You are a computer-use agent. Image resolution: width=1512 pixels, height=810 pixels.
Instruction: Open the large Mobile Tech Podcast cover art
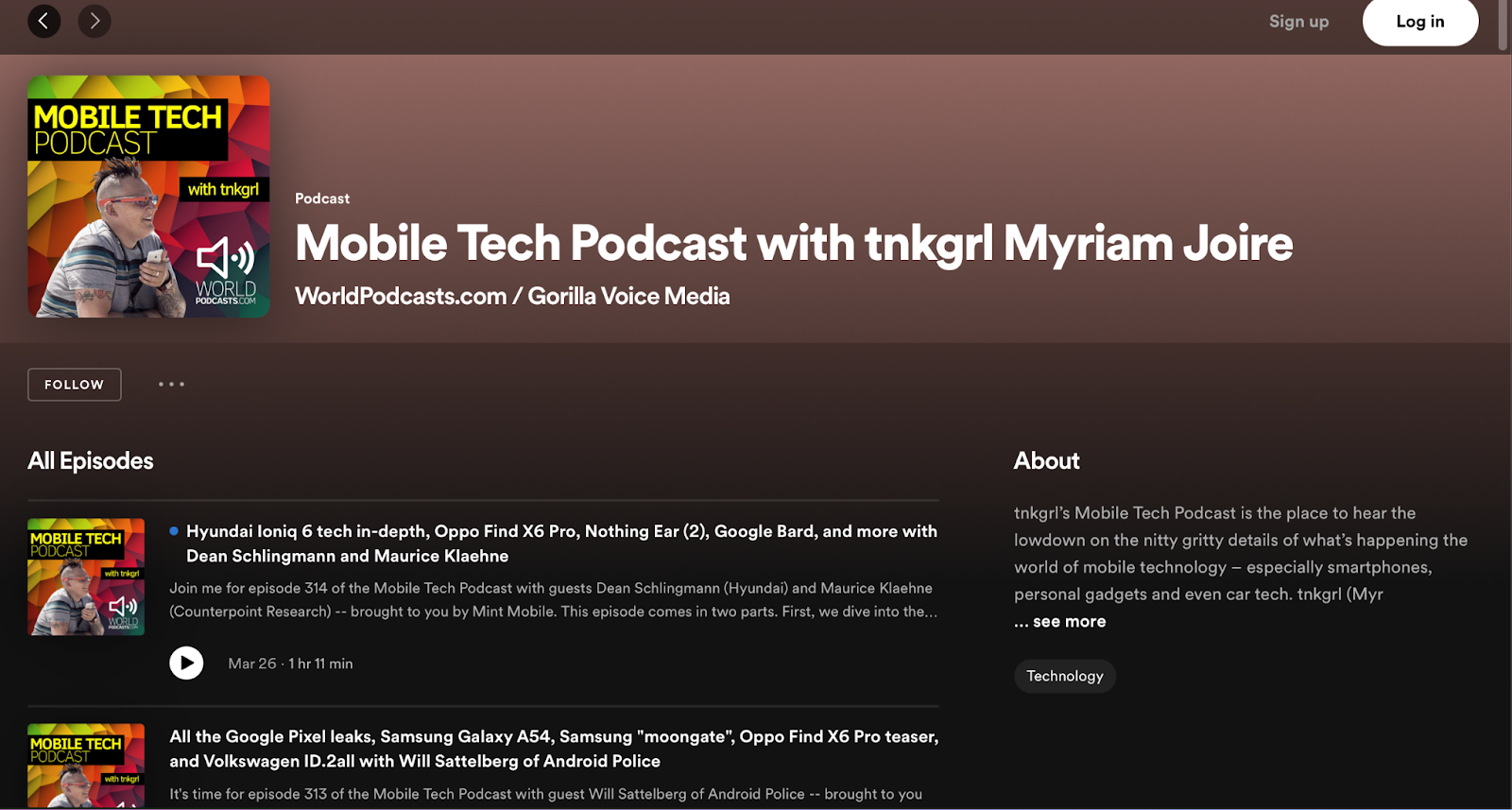point(148,197)
